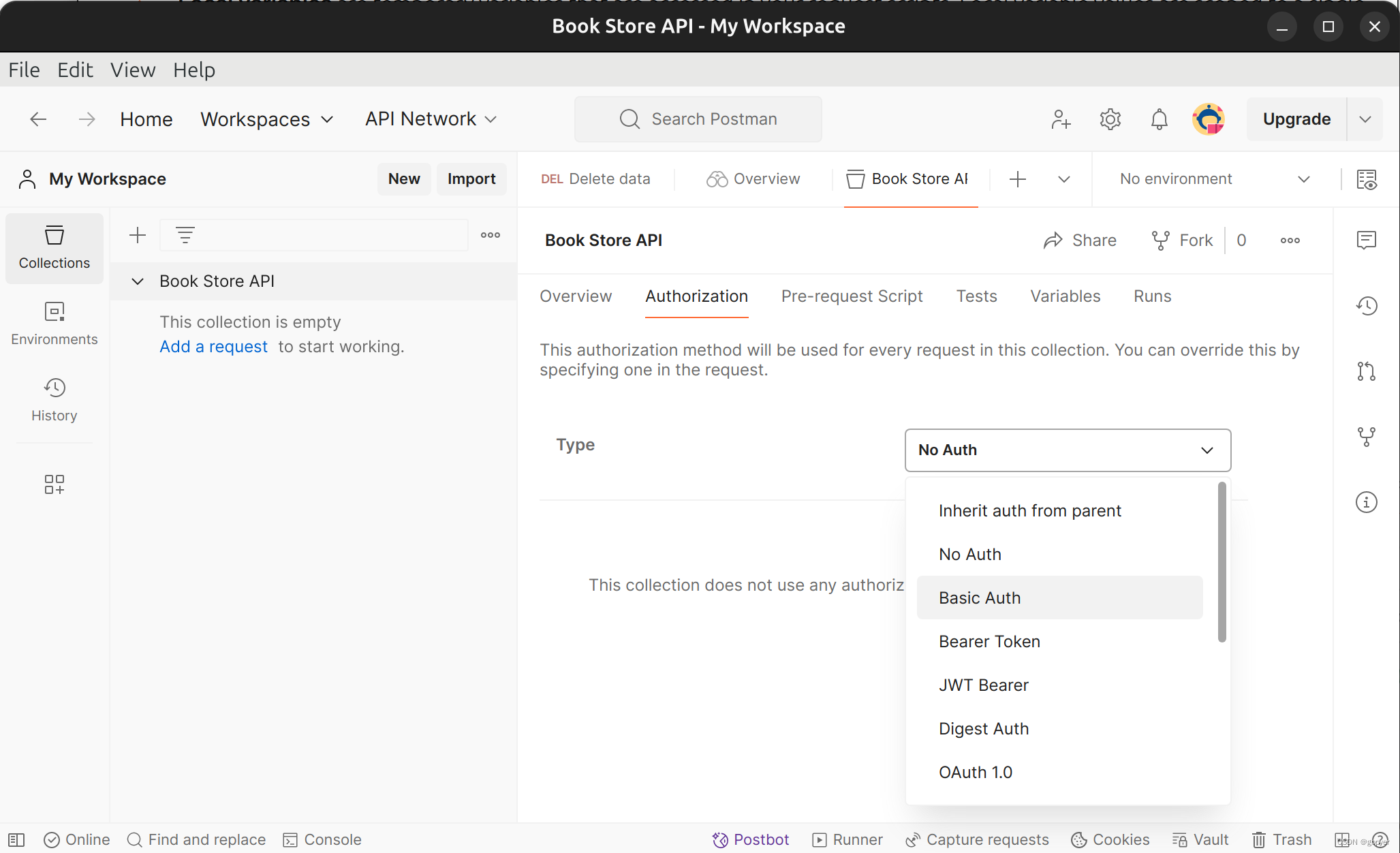Open Postbot assistant
Screen dimensions: 1400x853
(x=751, y=839)
